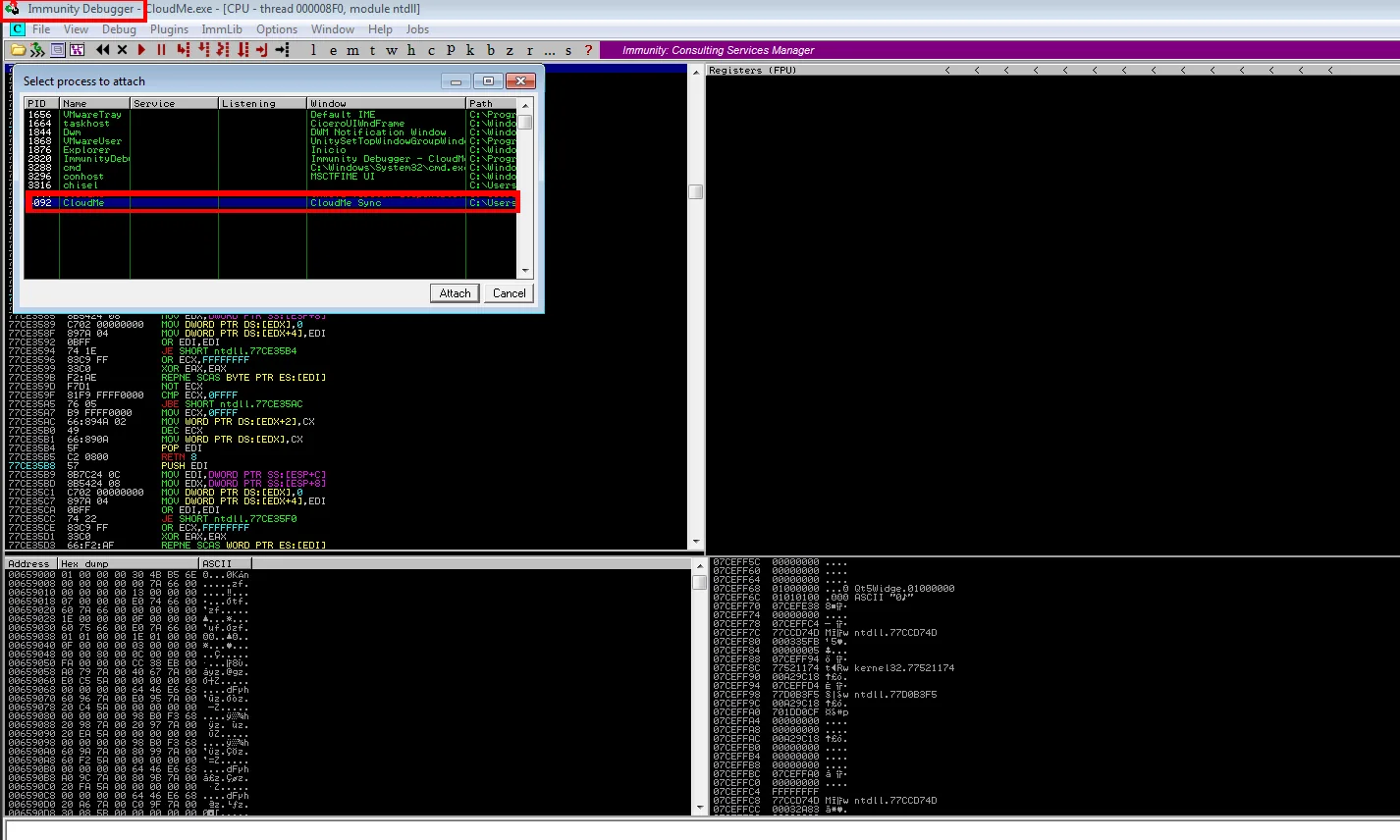The image size is (1400, 840).
Task: Click the Open file folder toolbar icon
Action: point(17,49)
